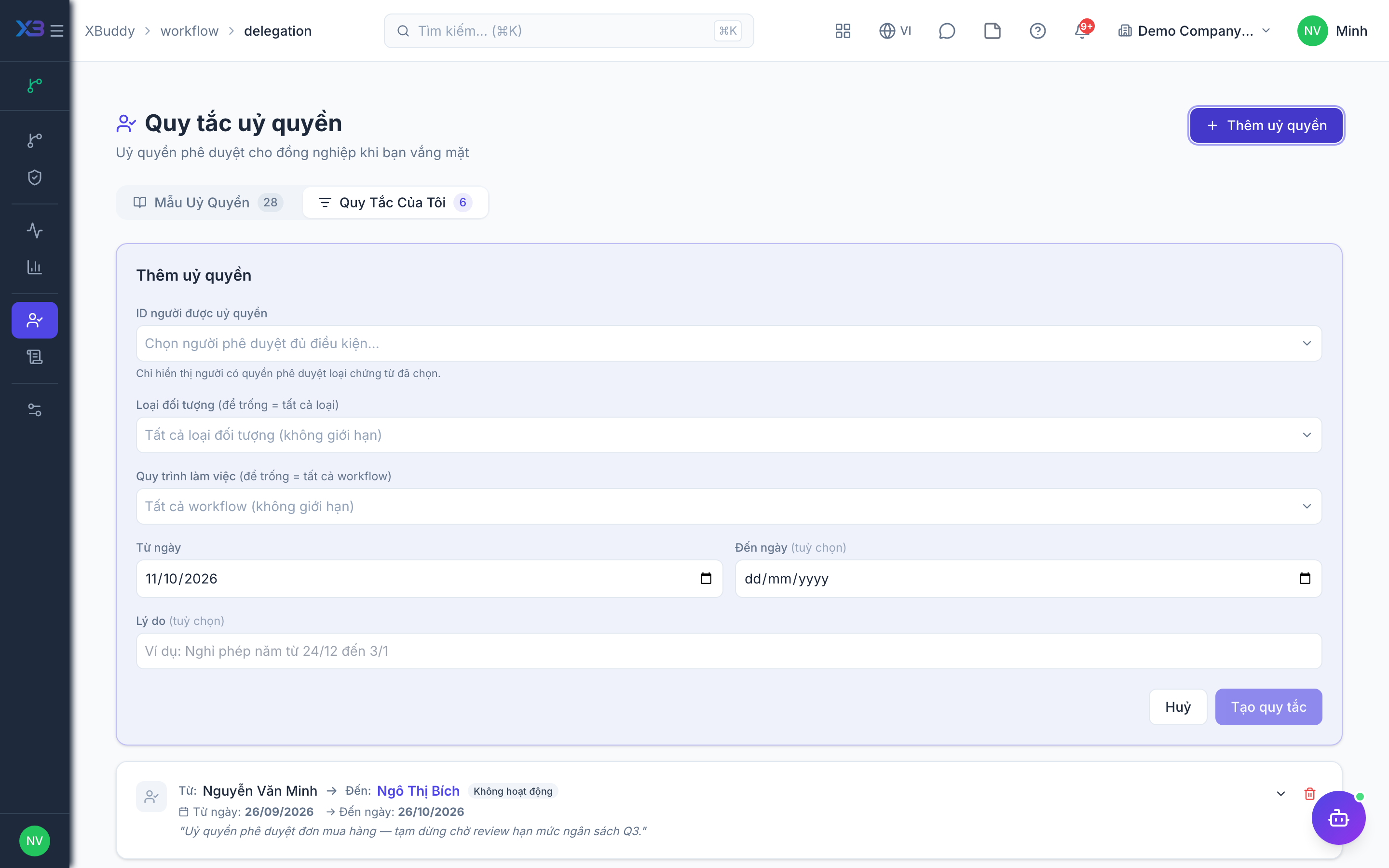
Task: Click the Thêm uỷ quyền form title
Action: 193,275
